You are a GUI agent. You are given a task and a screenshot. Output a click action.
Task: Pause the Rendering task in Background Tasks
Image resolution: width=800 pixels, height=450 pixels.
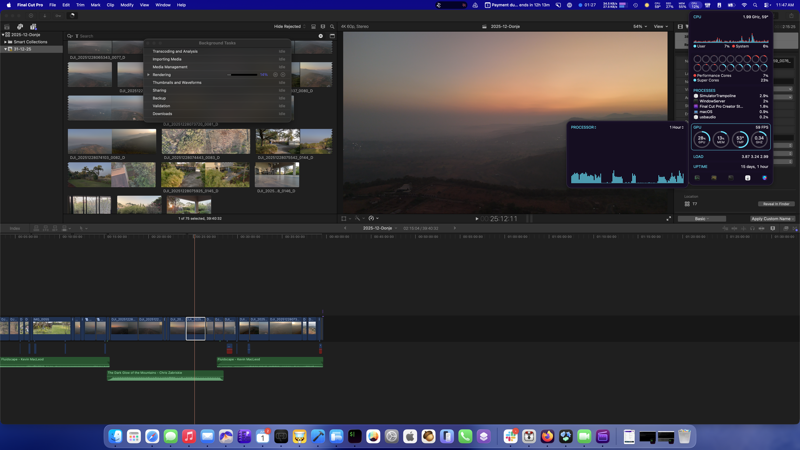point(276,74)
